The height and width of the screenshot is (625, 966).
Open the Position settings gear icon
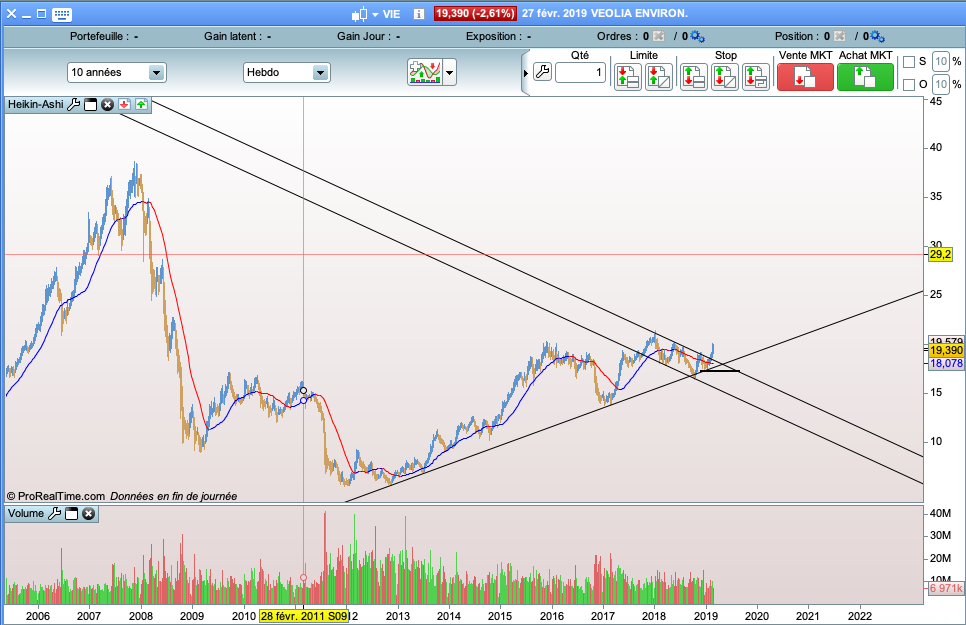pyautogui.click(x=877, y=36)
